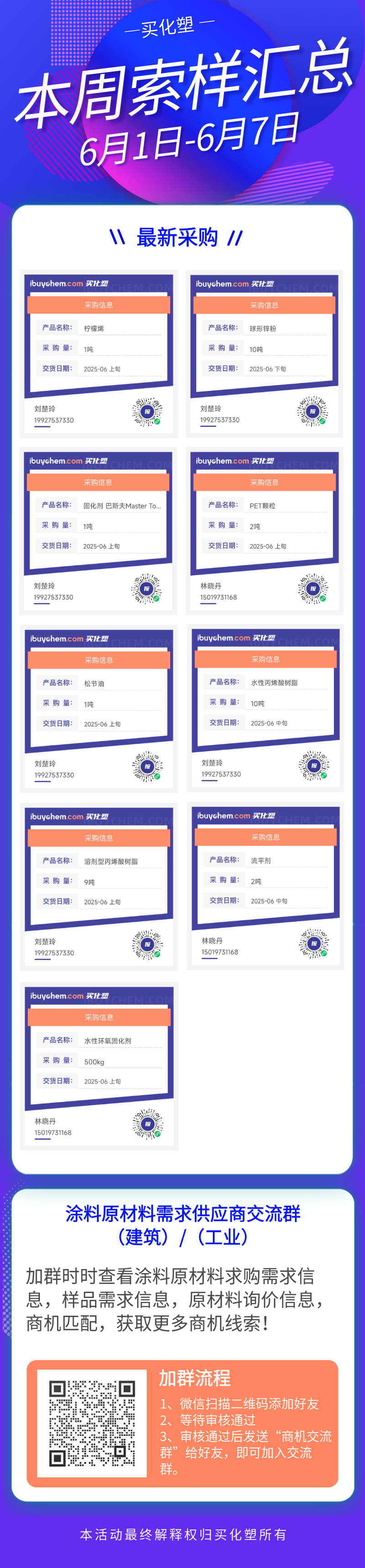Click the mini-program code on 水性丙烯酸树脂 card
Viewport: 365px width, 1568px height.
(314, 766)
